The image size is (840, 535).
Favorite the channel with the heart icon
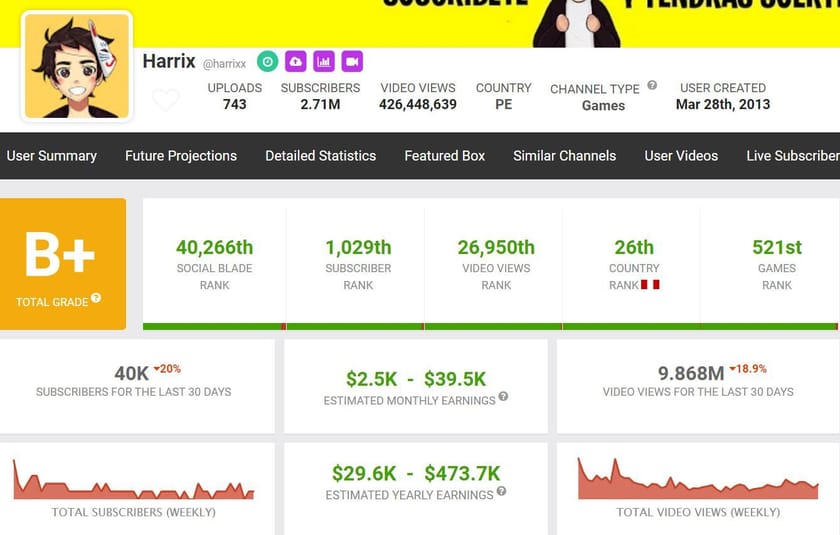(x=166, y=100)
